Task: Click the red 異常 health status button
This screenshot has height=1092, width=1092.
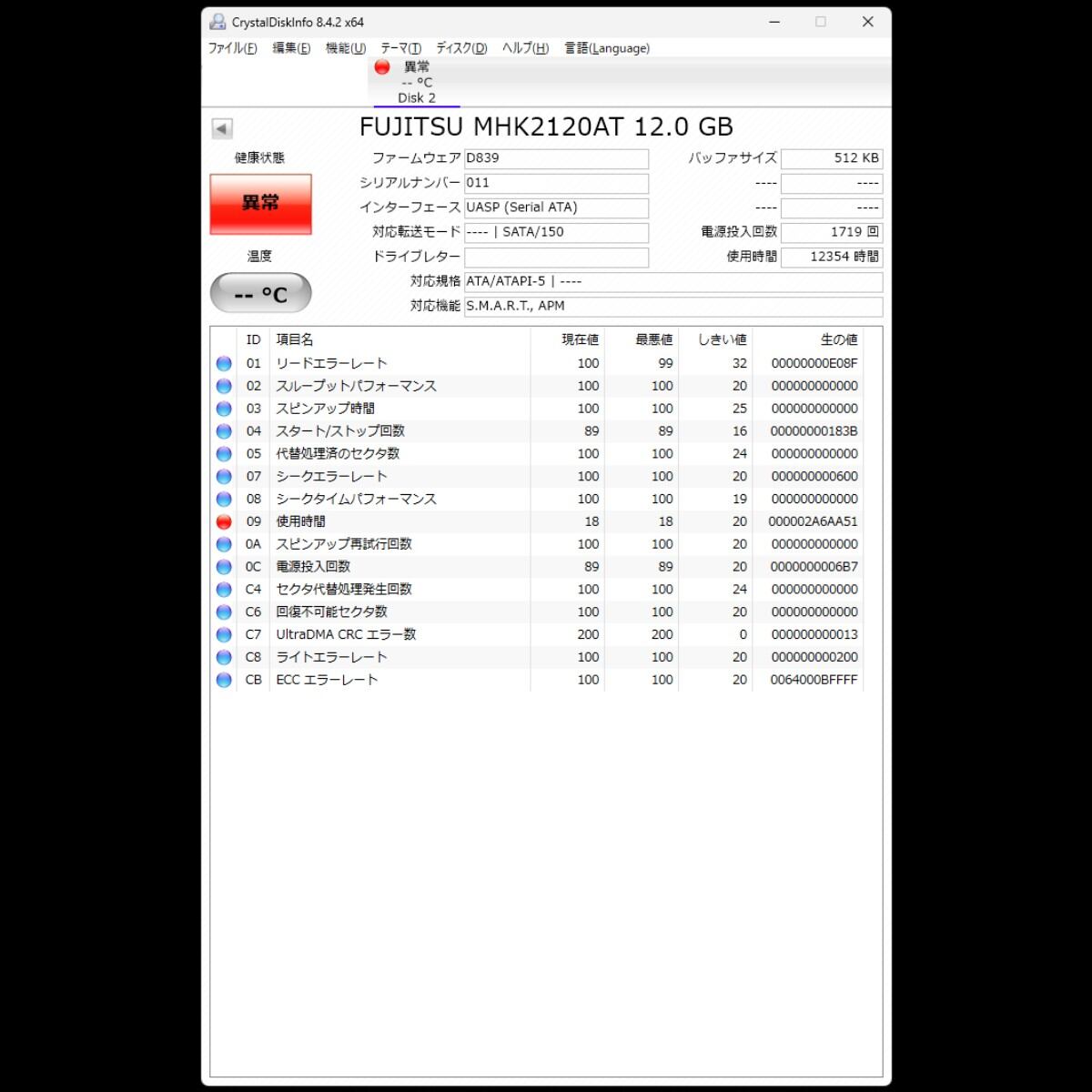Action: (x=261, y=204)
